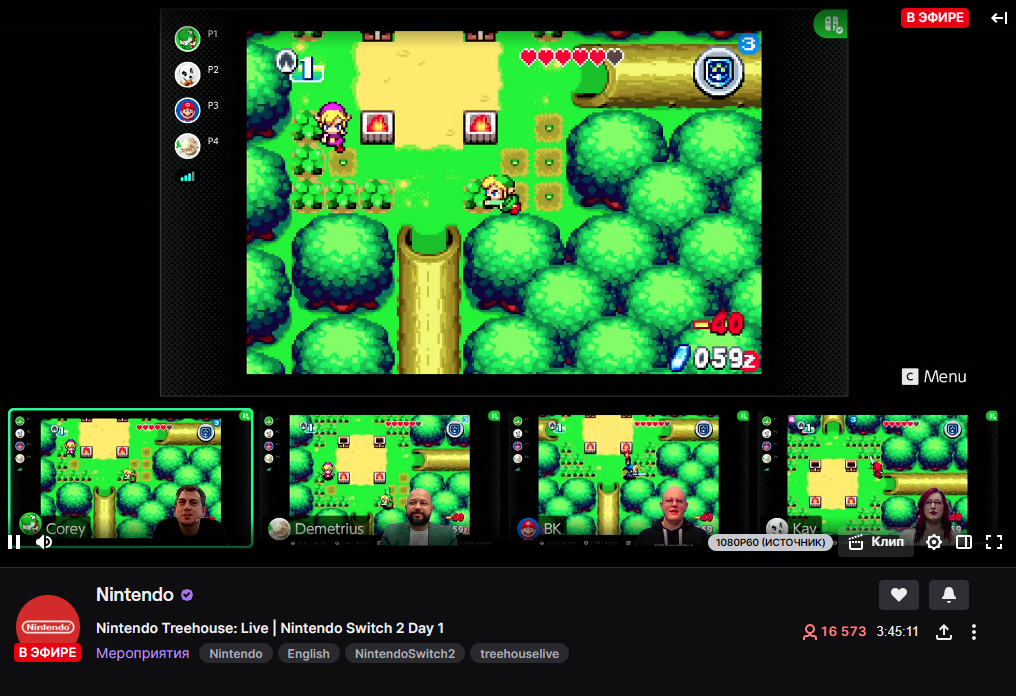Click BK's stream thumbnail
The image size is (1016, 696).
pyautogui.click(x=629, y=478)
